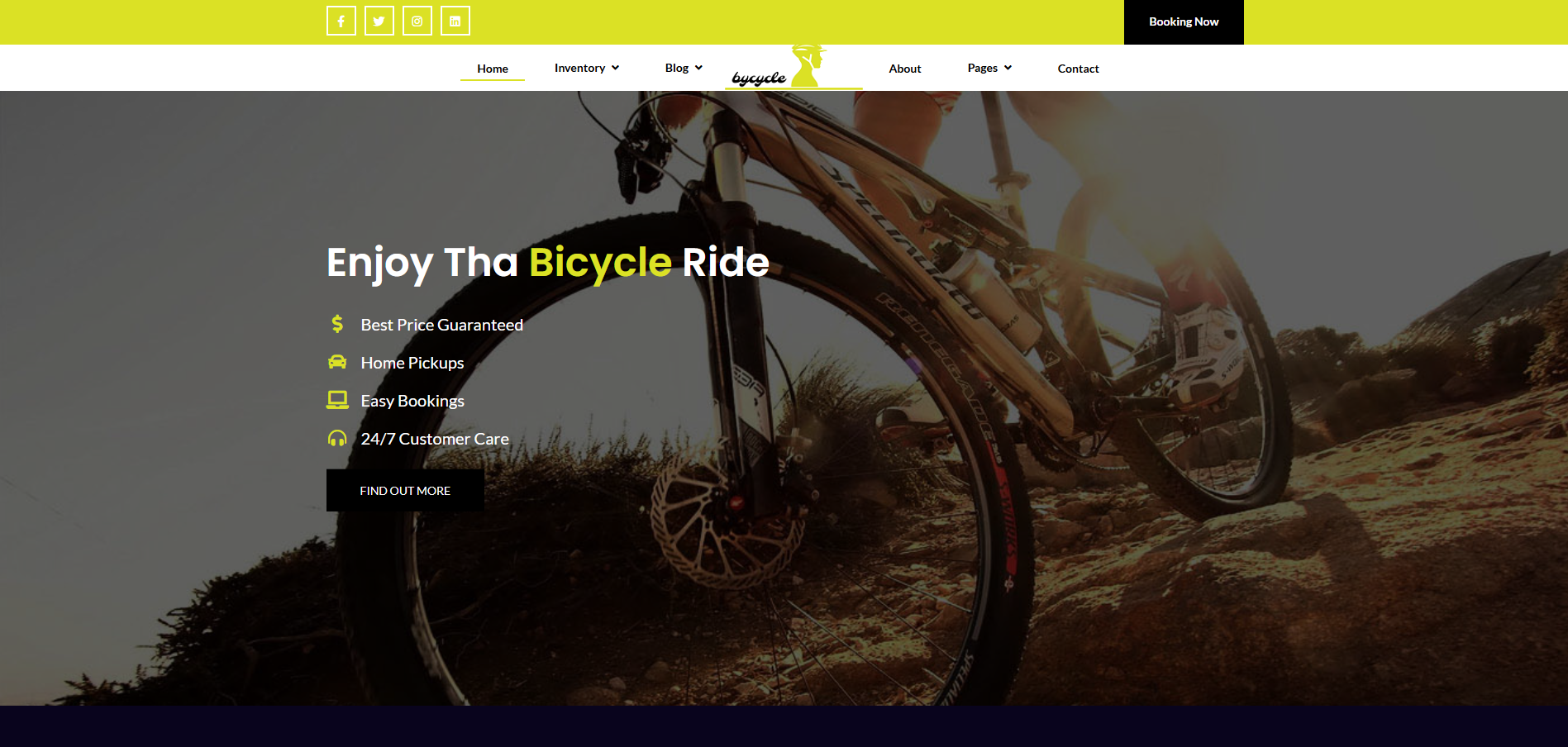
Task: Click the laptop icon beside Easy Bookings
Action: [337, 400]
